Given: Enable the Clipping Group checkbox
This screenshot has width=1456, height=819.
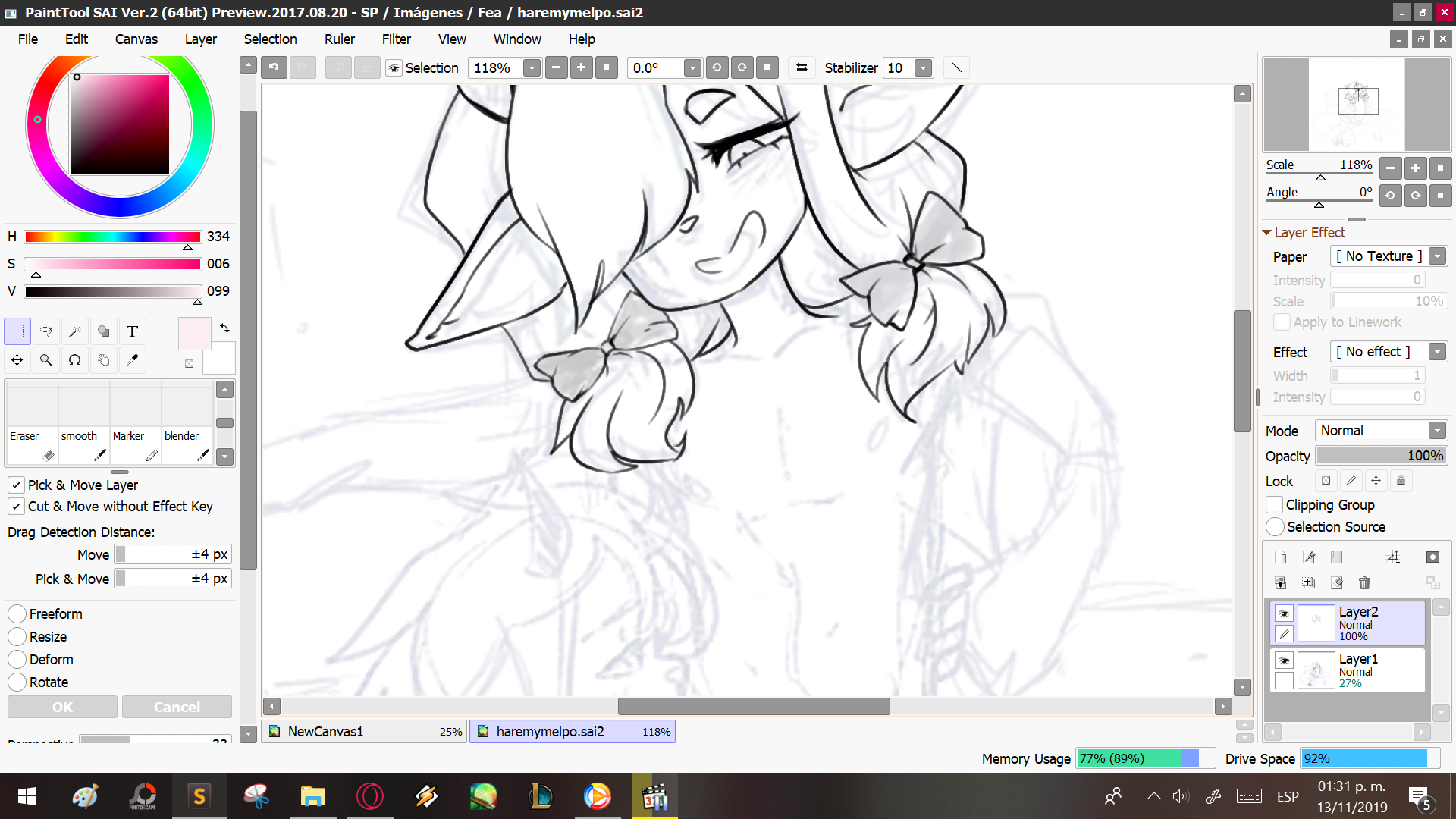Looking at the screenshot, I should point(1275,505).
